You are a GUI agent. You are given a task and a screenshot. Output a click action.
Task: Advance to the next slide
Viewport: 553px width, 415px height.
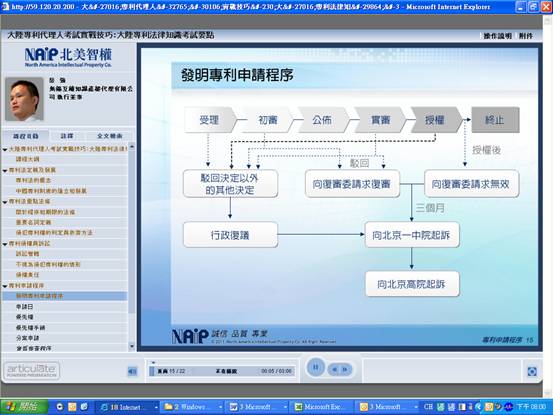click(346, 369)
